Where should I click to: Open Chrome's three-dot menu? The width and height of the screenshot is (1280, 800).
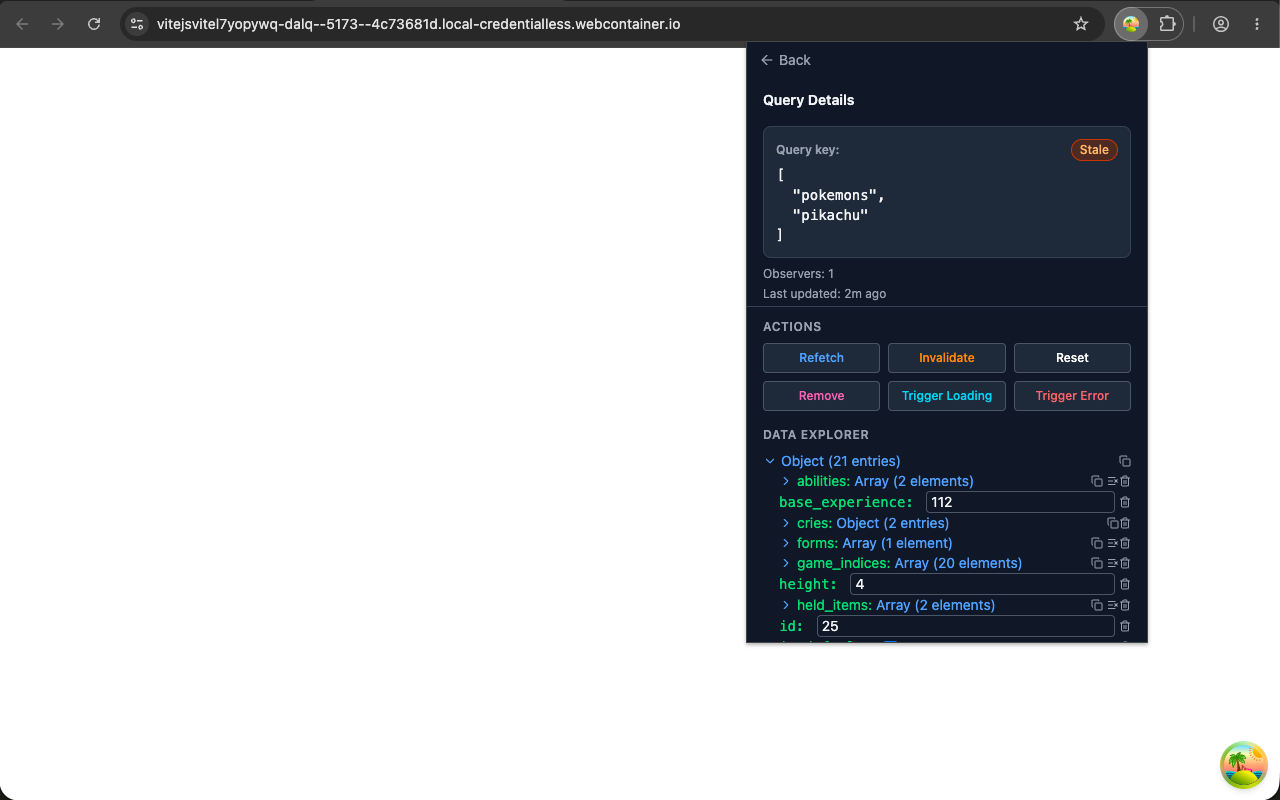pyautogui.click(x=1257, y=24)
